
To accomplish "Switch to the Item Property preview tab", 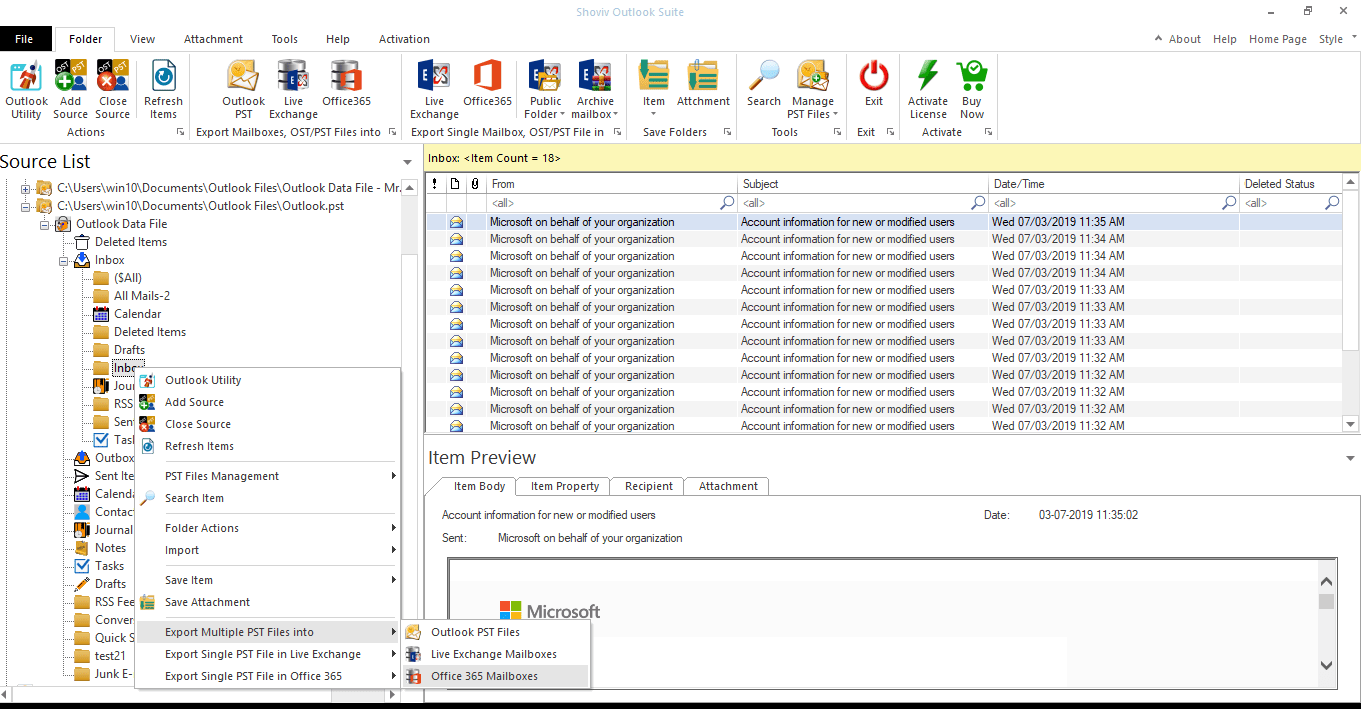I will pos(565,486).
